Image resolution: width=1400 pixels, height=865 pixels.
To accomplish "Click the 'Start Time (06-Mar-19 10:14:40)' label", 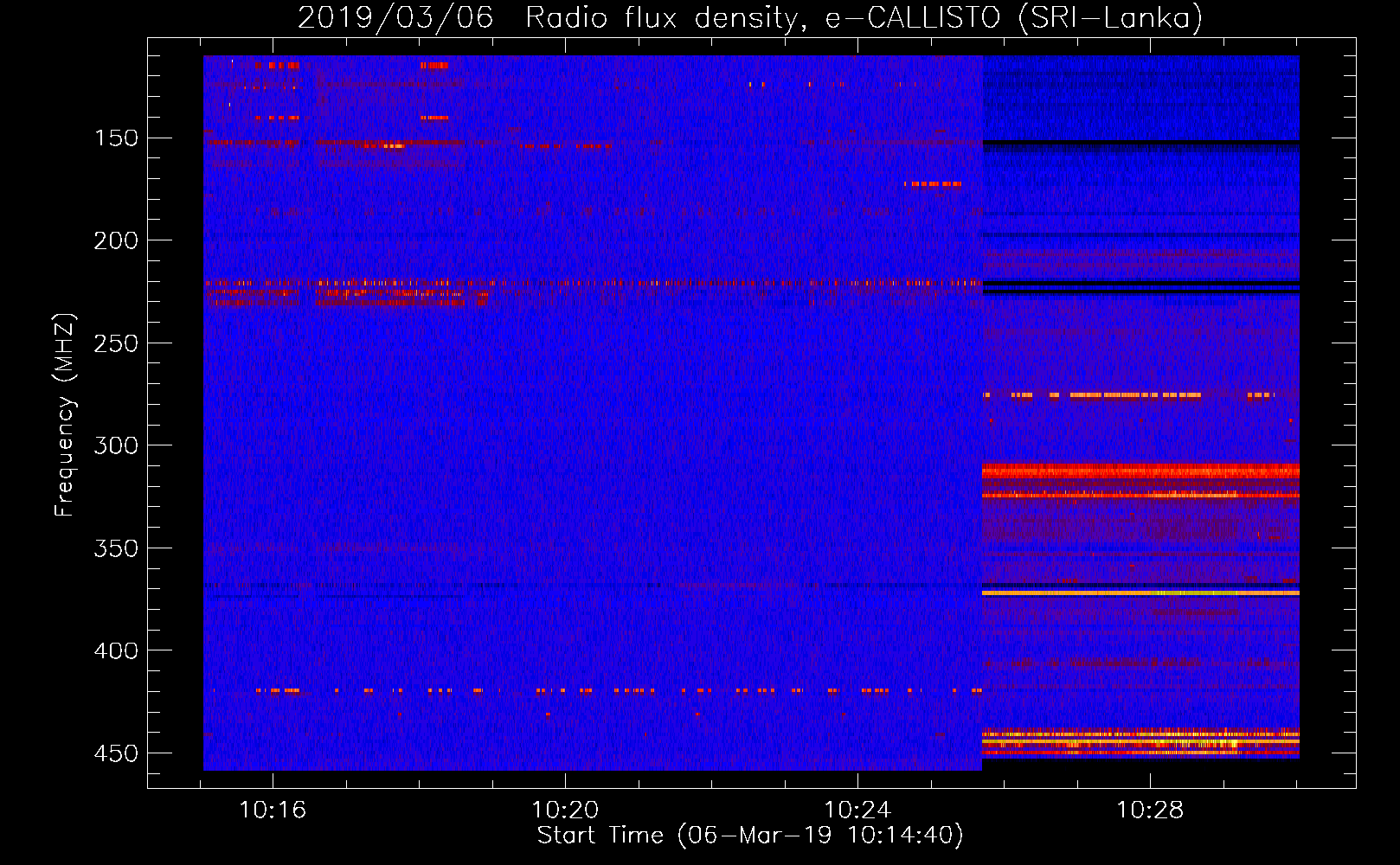I will [x=750, y=836].
